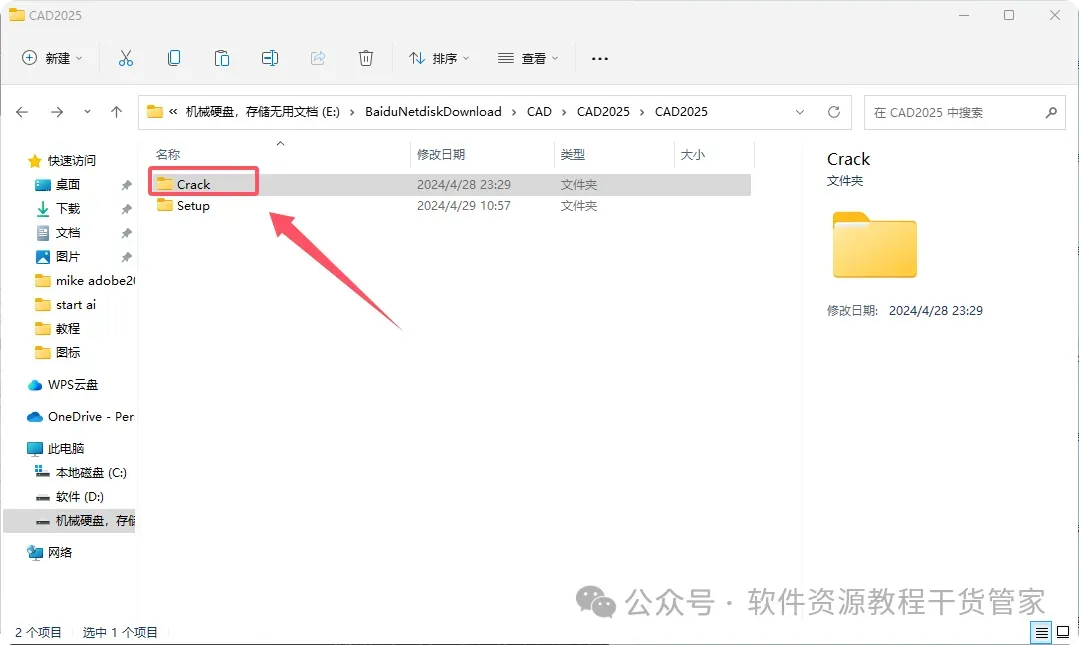Click the folder thumbnail in preview pane
The height and width of the screenshot is (645, 1079).
pos(875,245)
